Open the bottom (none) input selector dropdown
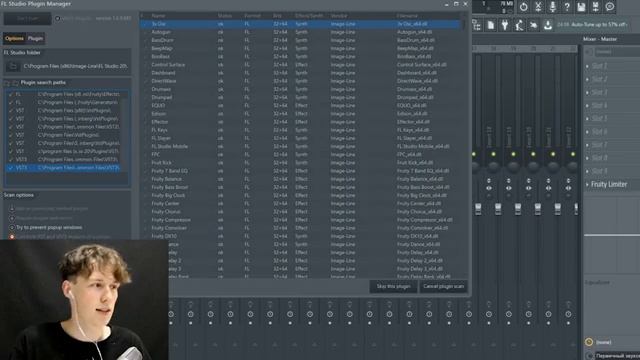 point(617,342)
